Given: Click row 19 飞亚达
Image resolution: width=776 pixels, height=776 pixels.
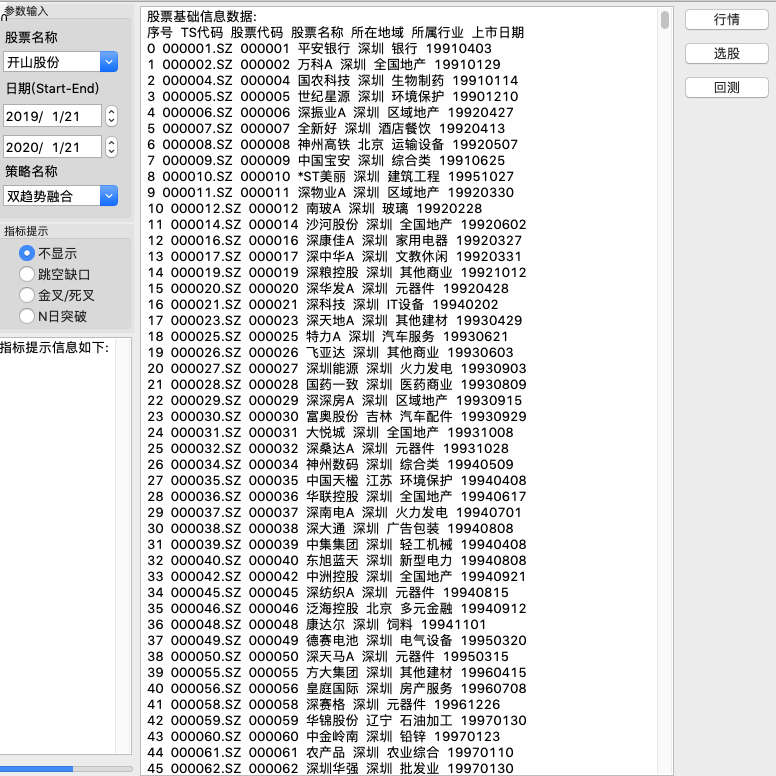Looking at the screenshot, I should click(x=330, y=352).
